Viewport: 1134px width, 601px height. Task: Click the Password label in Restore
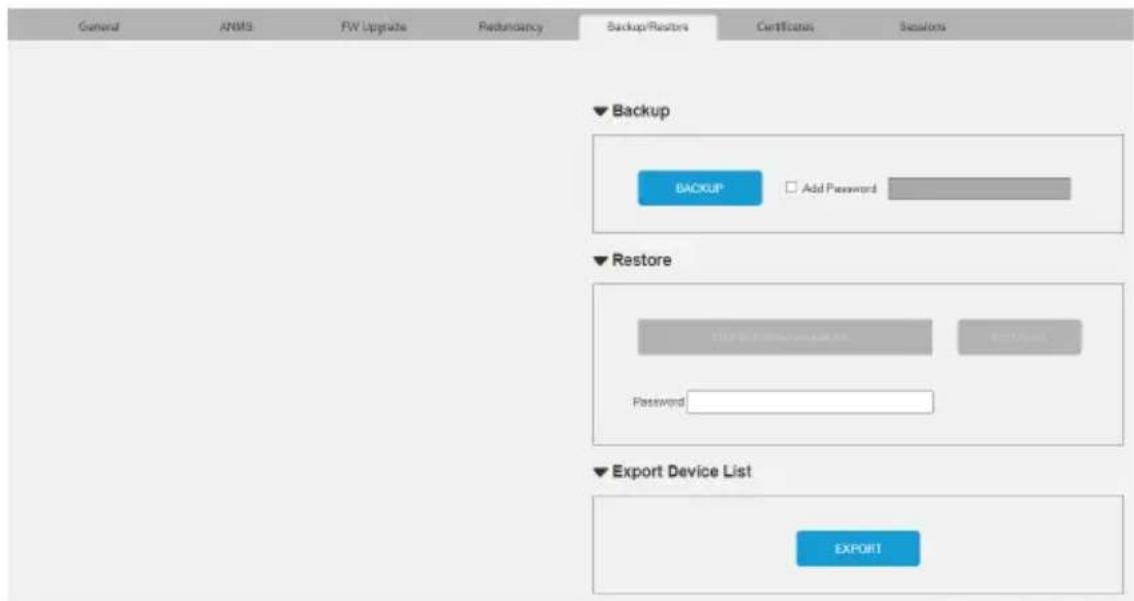tap(658, 402)
